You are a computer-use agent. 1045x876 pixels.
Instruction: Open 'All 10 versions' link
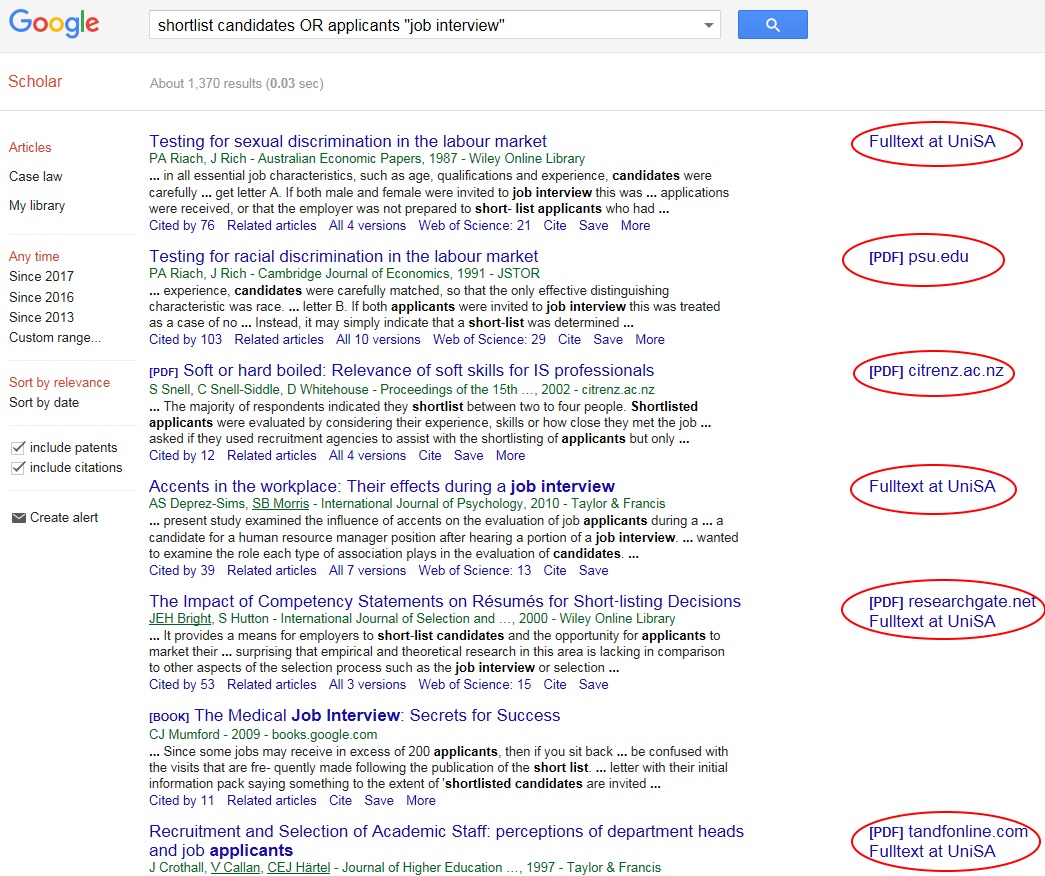[378, 339]
